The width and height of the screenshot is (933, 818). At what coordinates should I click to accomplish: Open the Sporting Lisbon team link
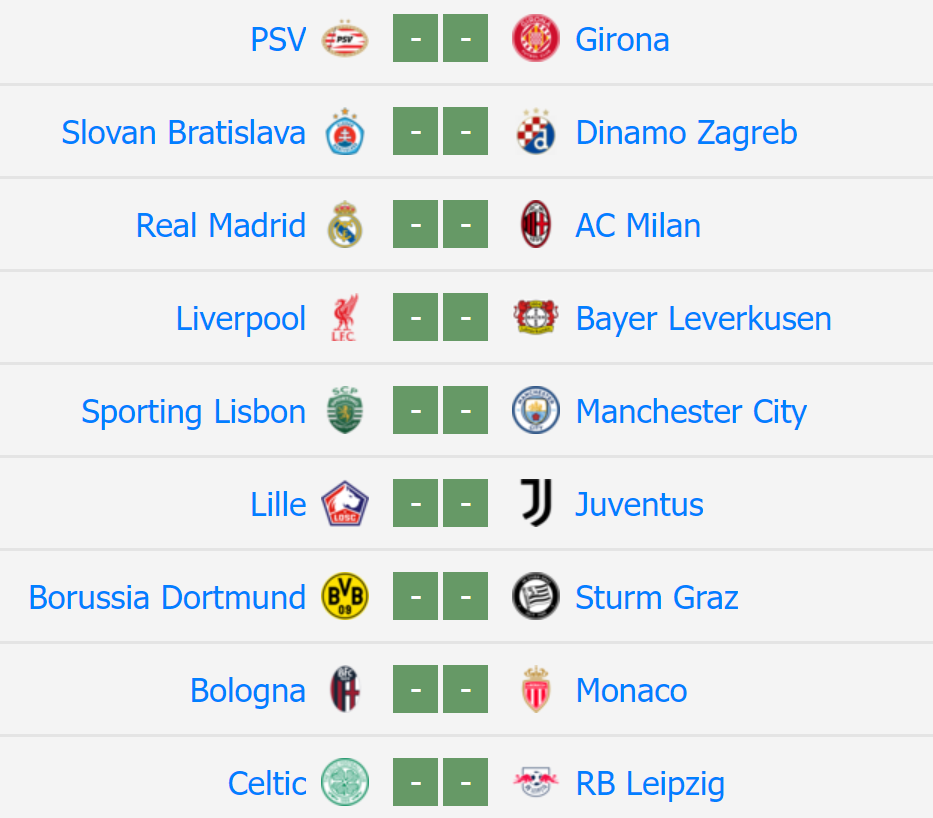click(193, 412)
